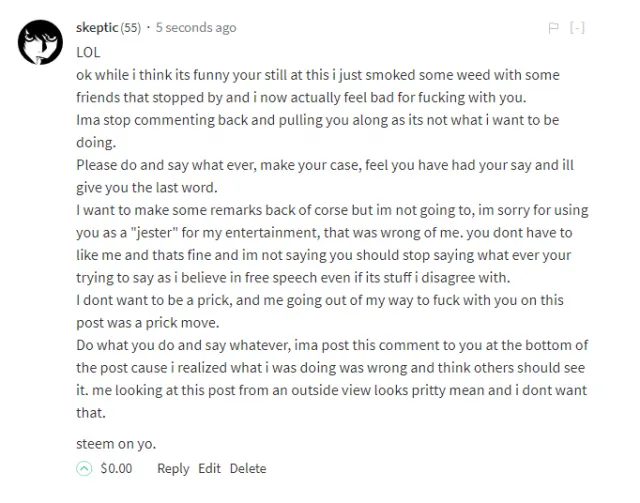Flag this comment using the flag icon
Screen dimensions: 640x503
553,28
